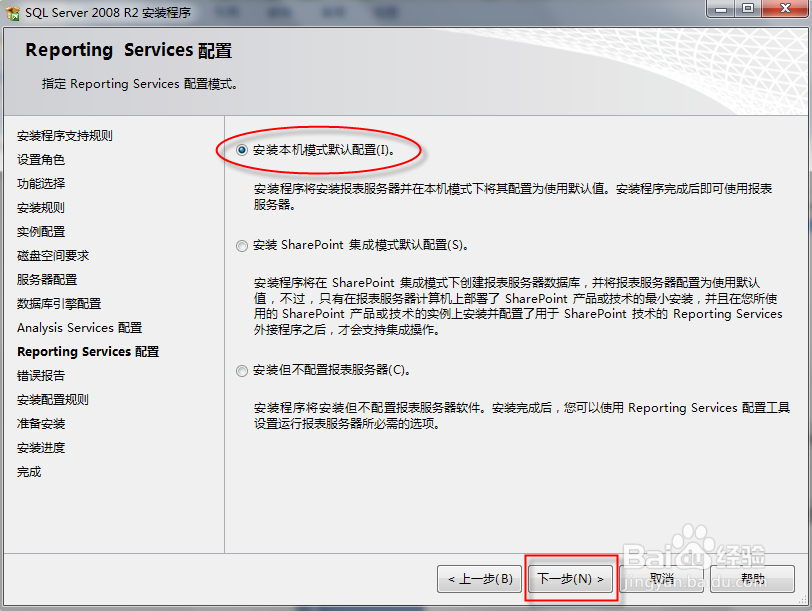Select bold Reporting Services 配置 sidebar step

click(x=88, y=352)
